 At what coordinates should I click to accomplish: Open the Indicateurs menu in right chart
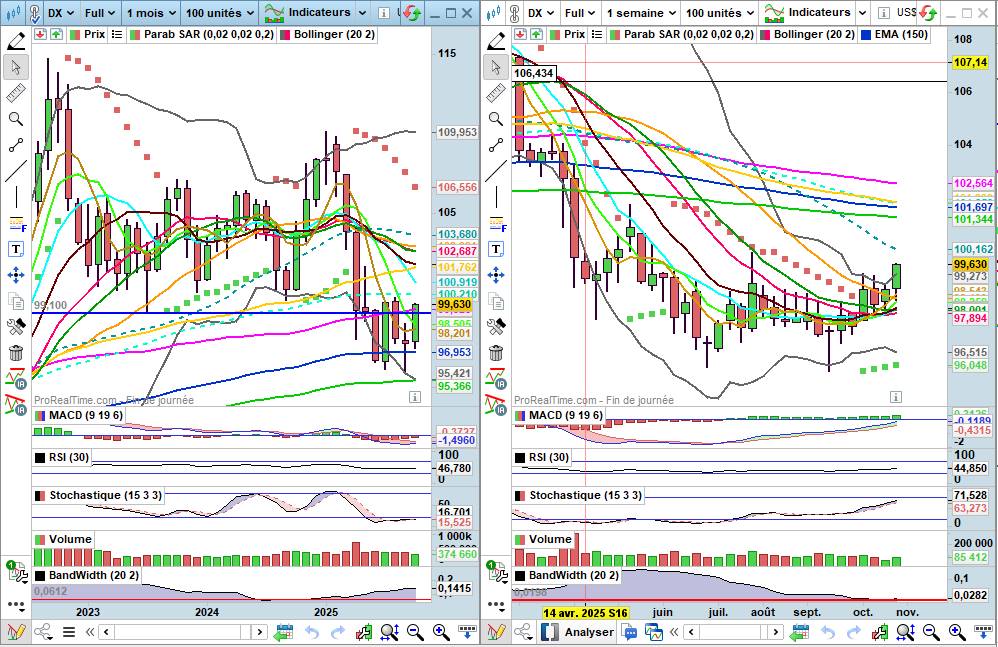808,13
